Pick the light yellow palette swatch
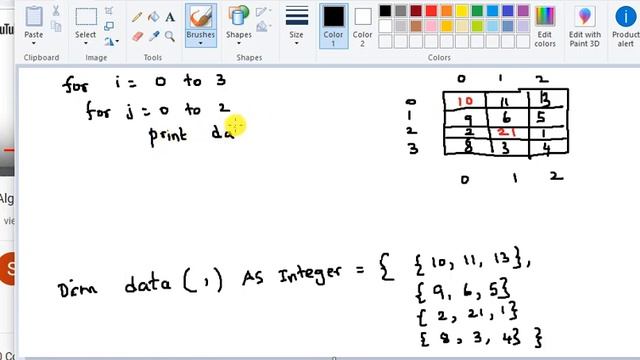 (x=462, y=26)
